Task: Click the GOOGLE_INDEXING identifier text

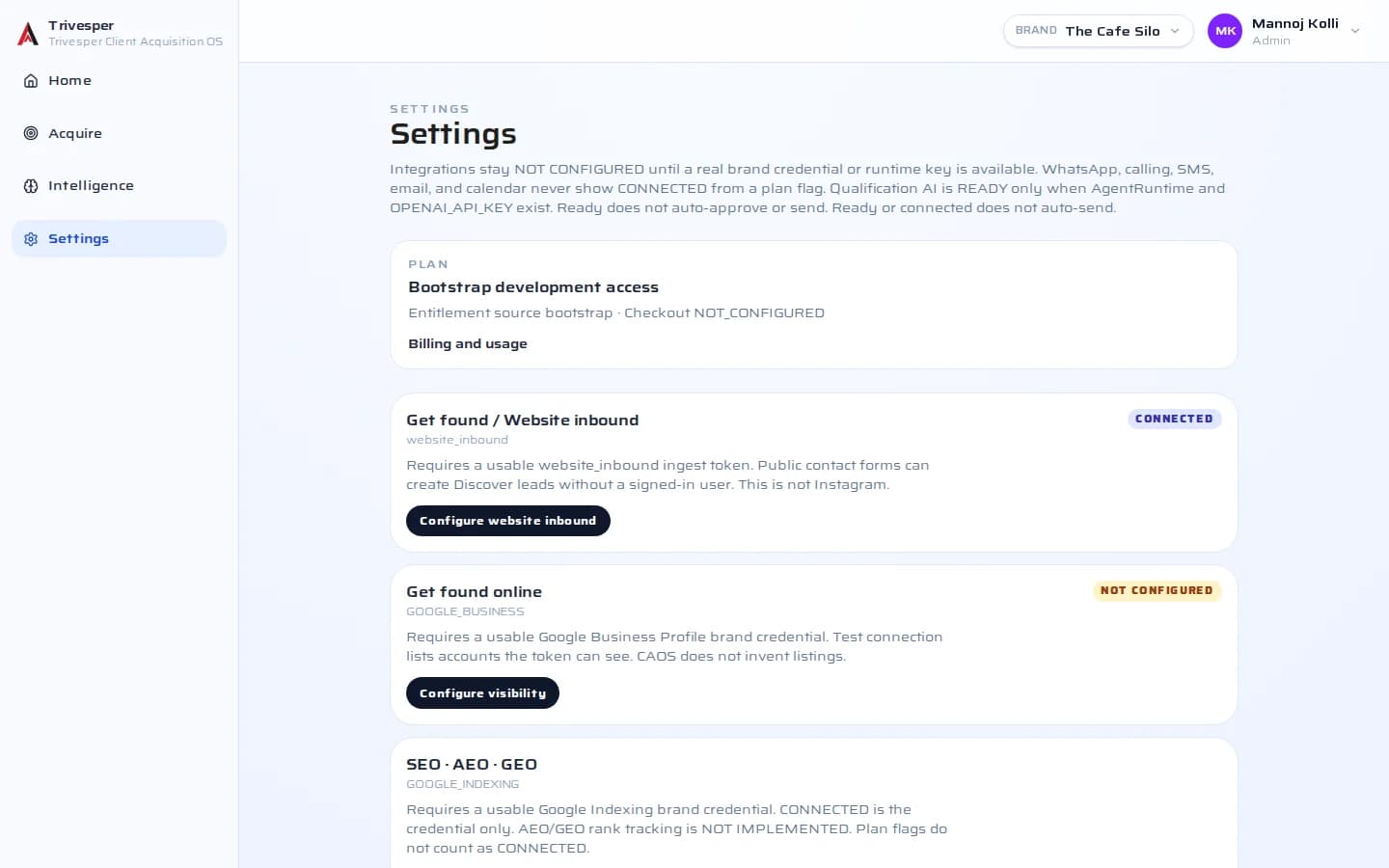Action: click(x=463, y=784)
